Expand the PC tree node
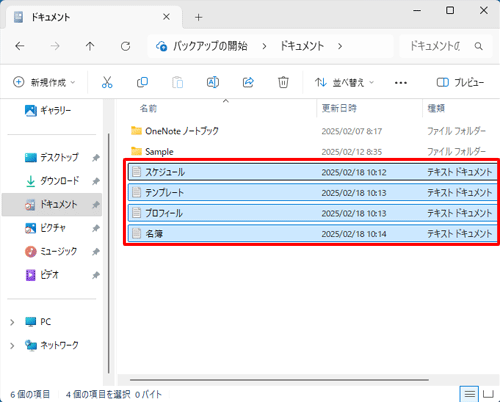The height and width of the screenshot is (402, 500). 12,322
